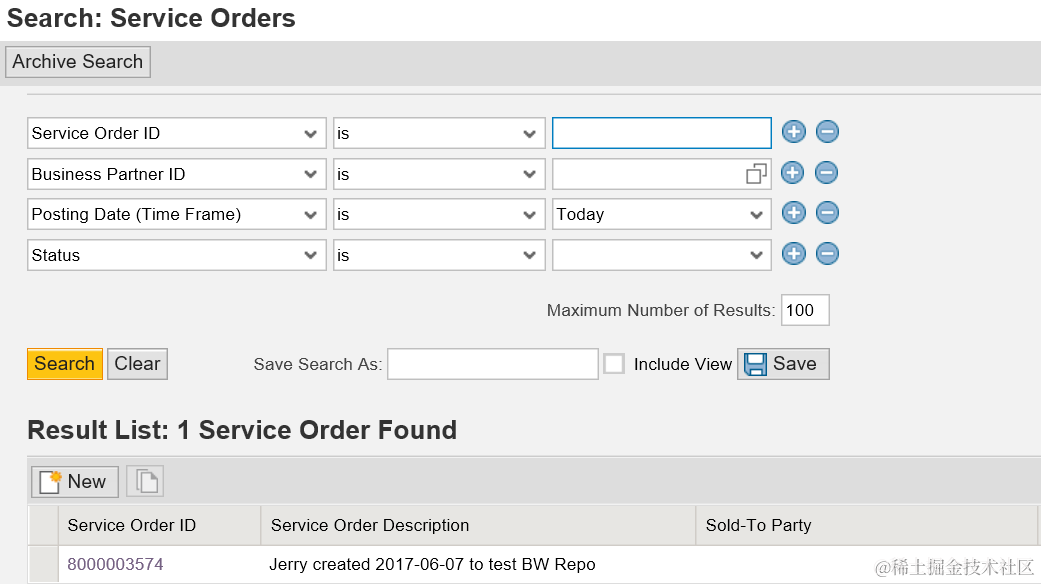
Task: Open service order link 8000003574
Action: [x=116, y=564]
